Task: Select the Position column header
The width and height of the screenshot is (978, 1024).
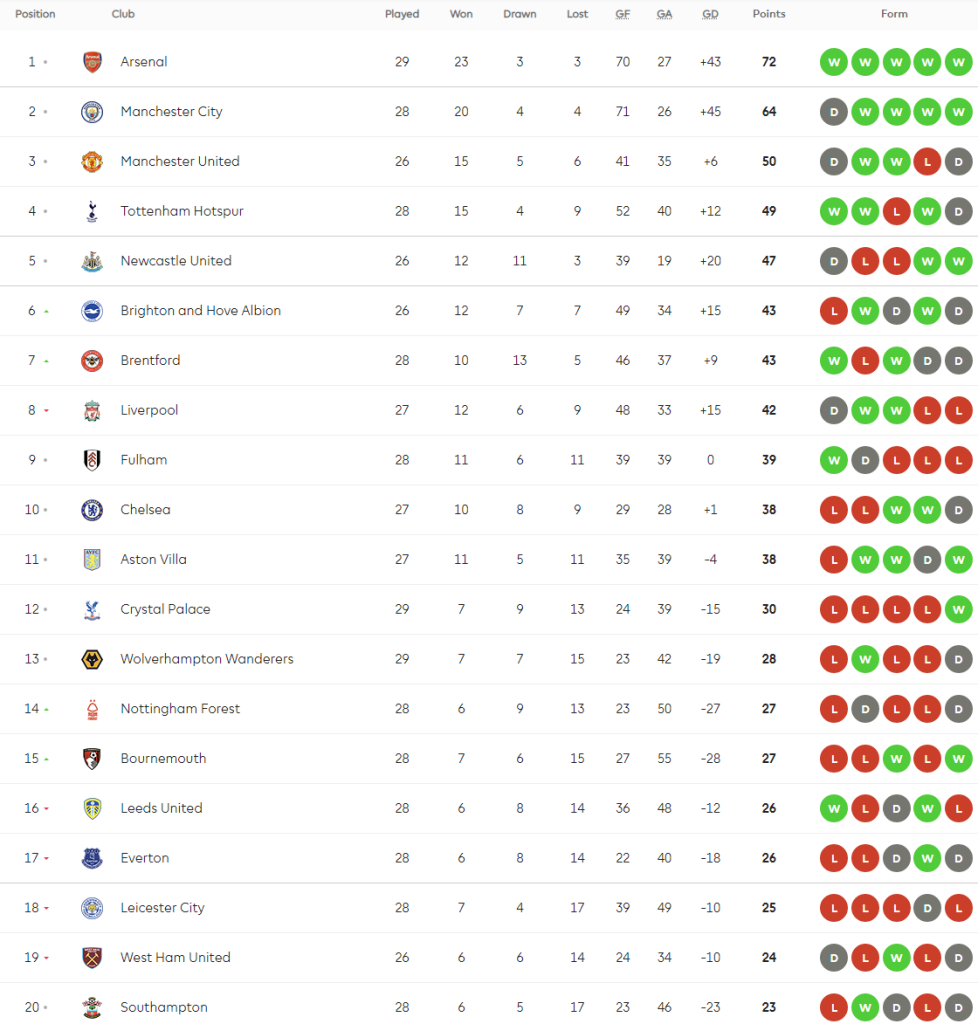Action: click(35, 14)
